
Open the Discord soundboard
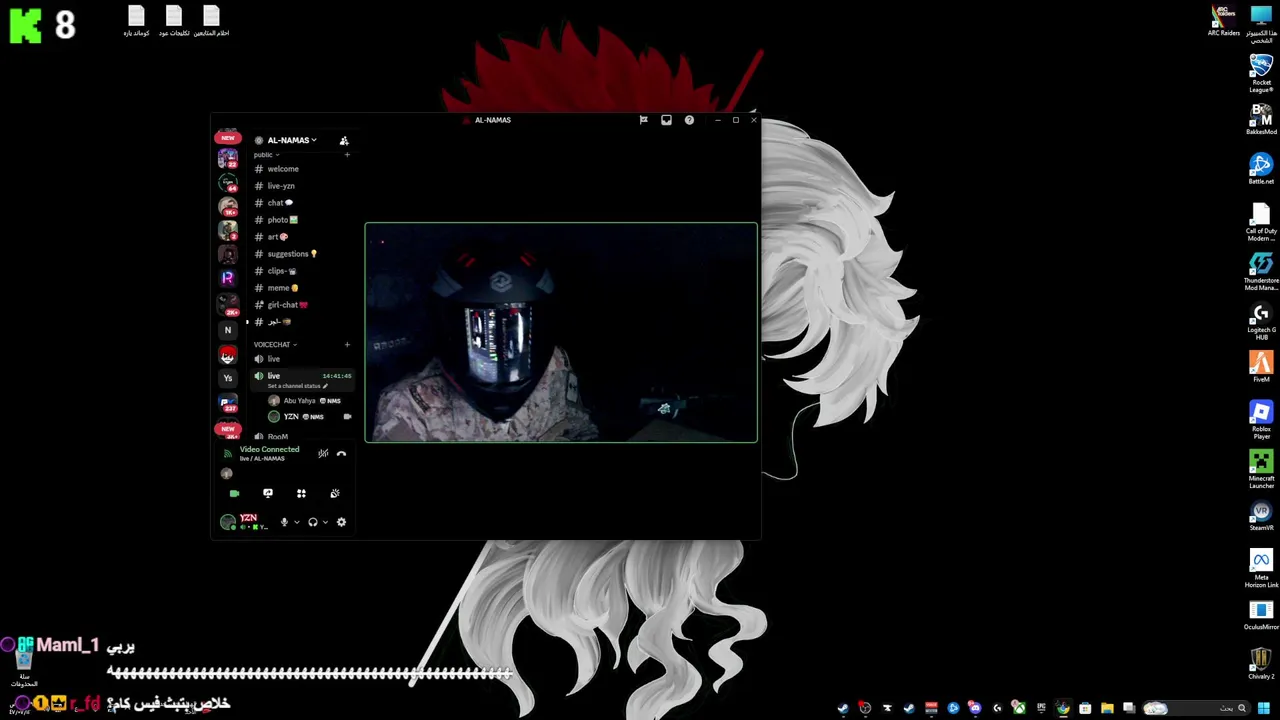tap(335, 493)
